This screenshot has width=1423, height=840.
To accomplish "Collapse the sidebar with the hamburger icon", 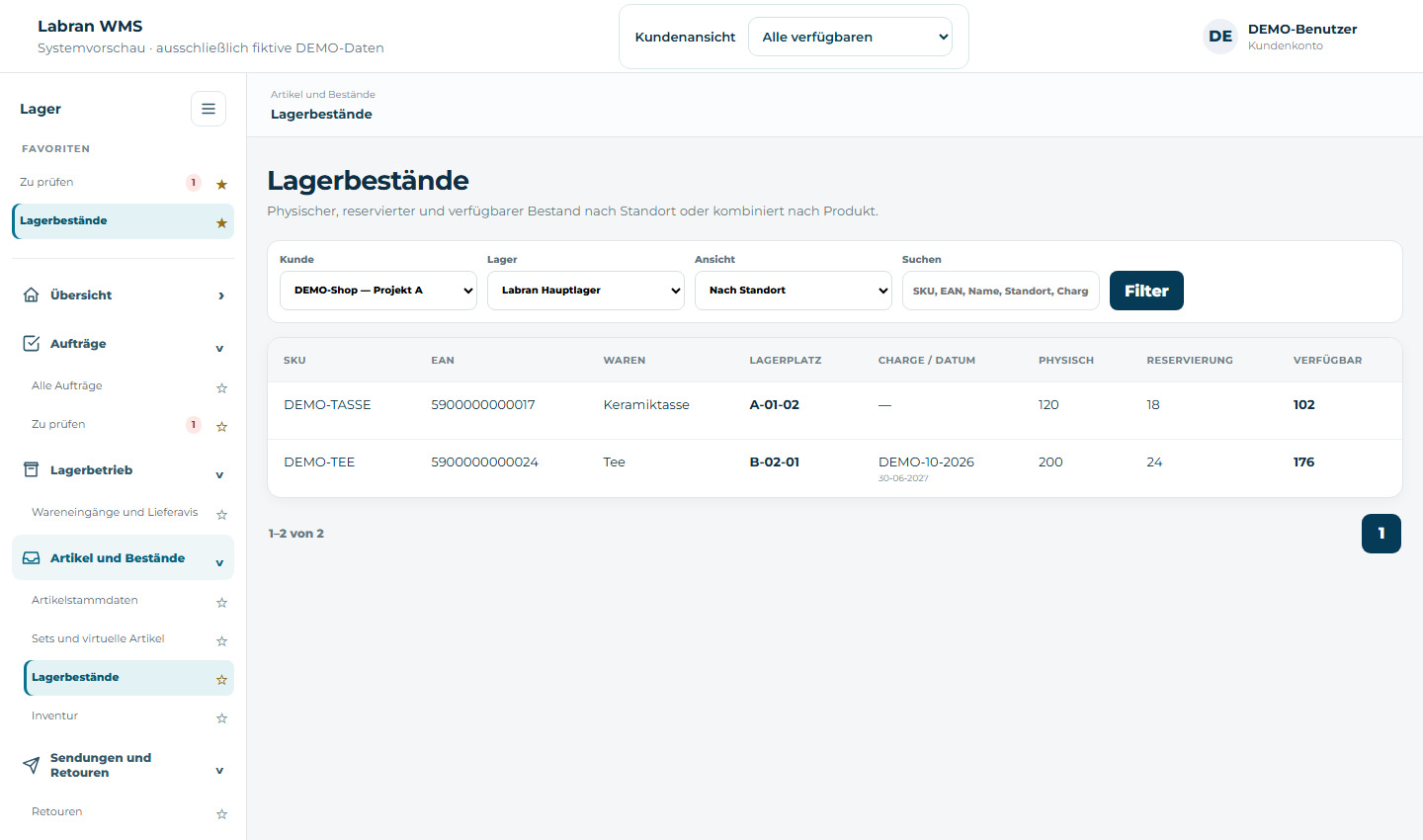I will [209, 109].
